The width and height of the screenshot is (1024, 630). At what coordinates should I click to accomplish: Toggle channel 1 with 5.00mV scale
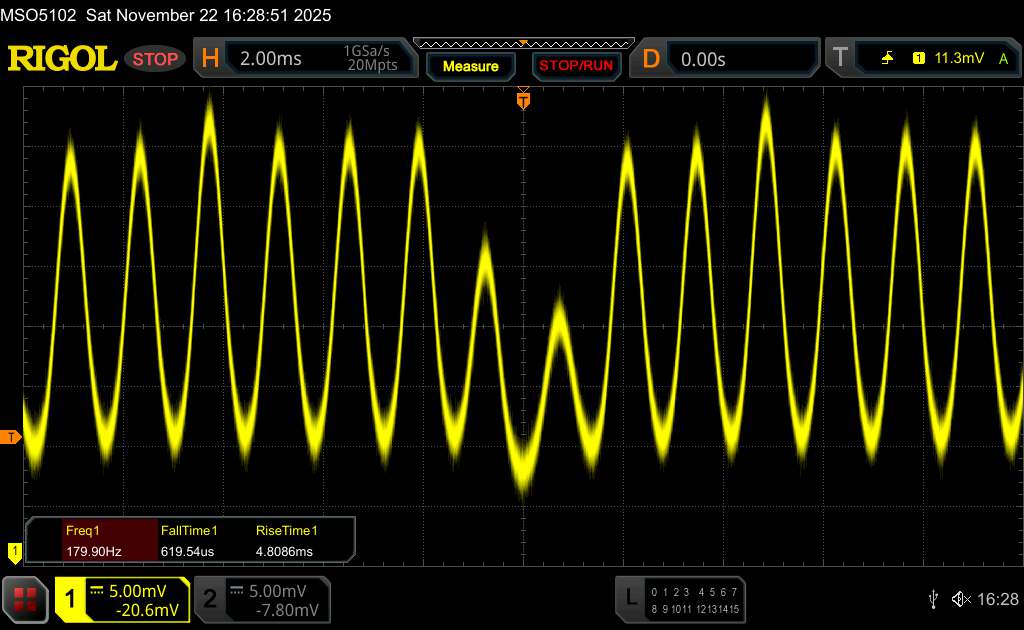tap(122, 599)
